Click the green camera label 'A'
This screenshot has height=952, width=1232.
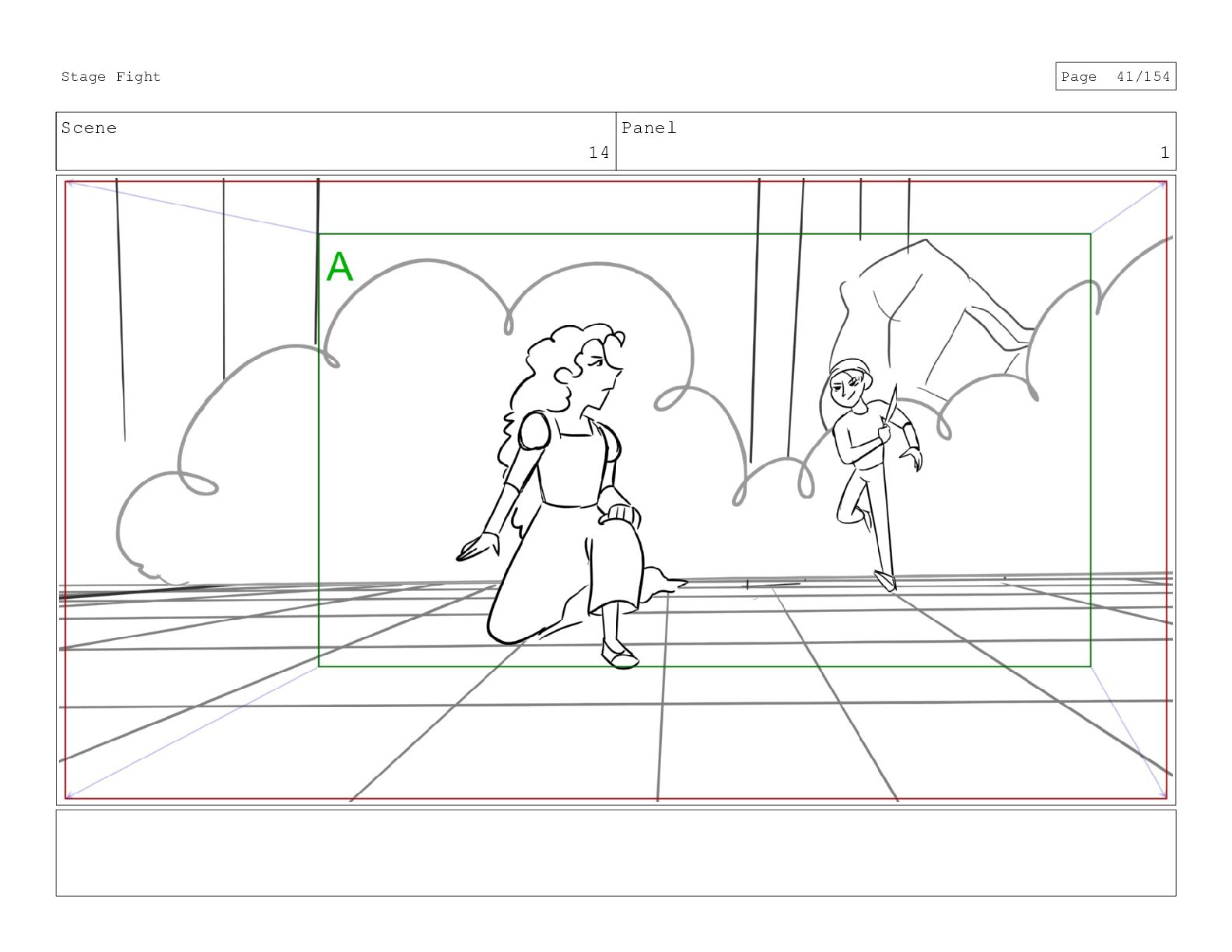pyautogui.click(x=339, y=267)
